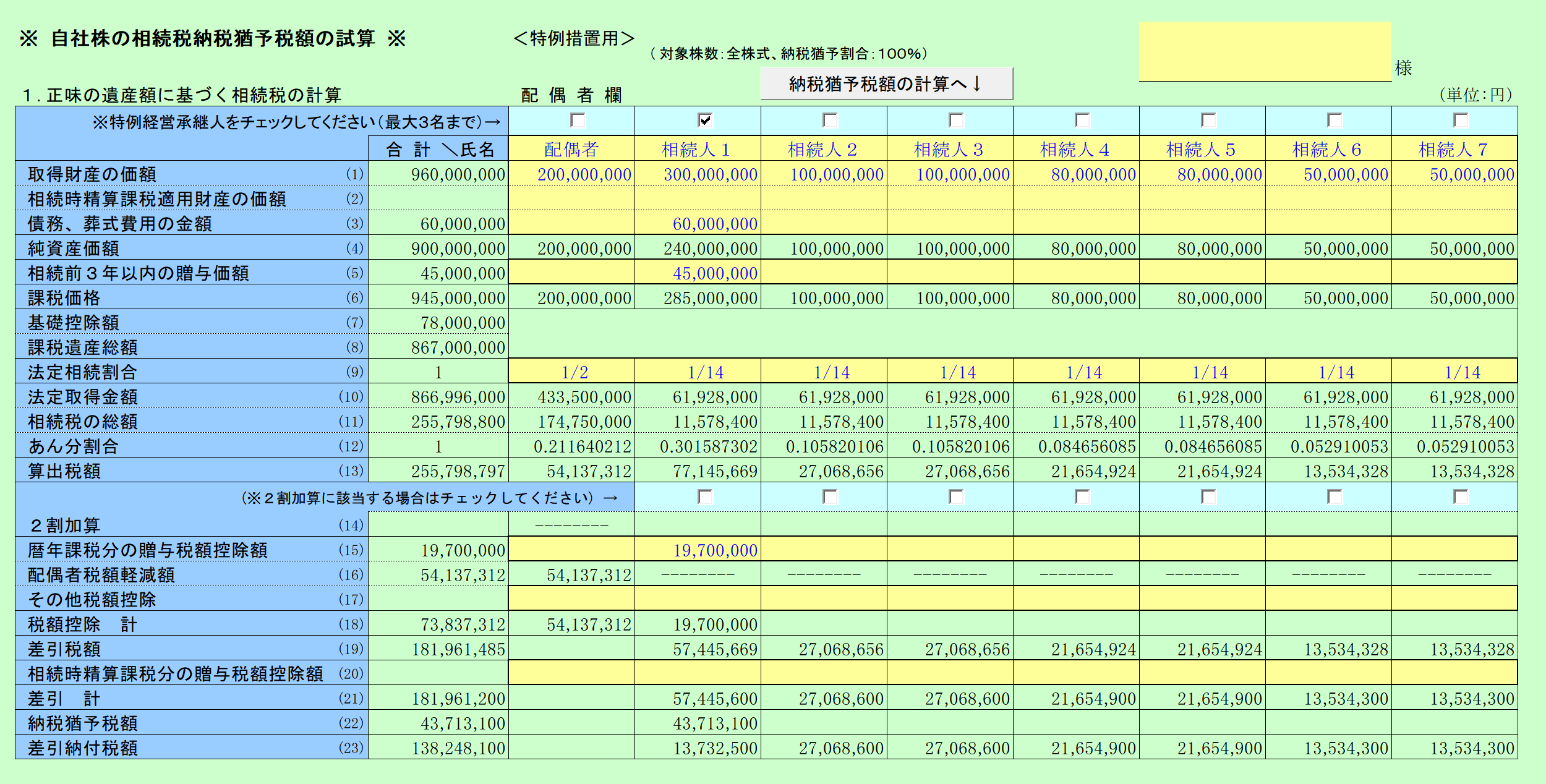This screenshot has width=1546, height=784.
Task: Select 基礎控除額 total 78,000,000
Action: [438, 322]
